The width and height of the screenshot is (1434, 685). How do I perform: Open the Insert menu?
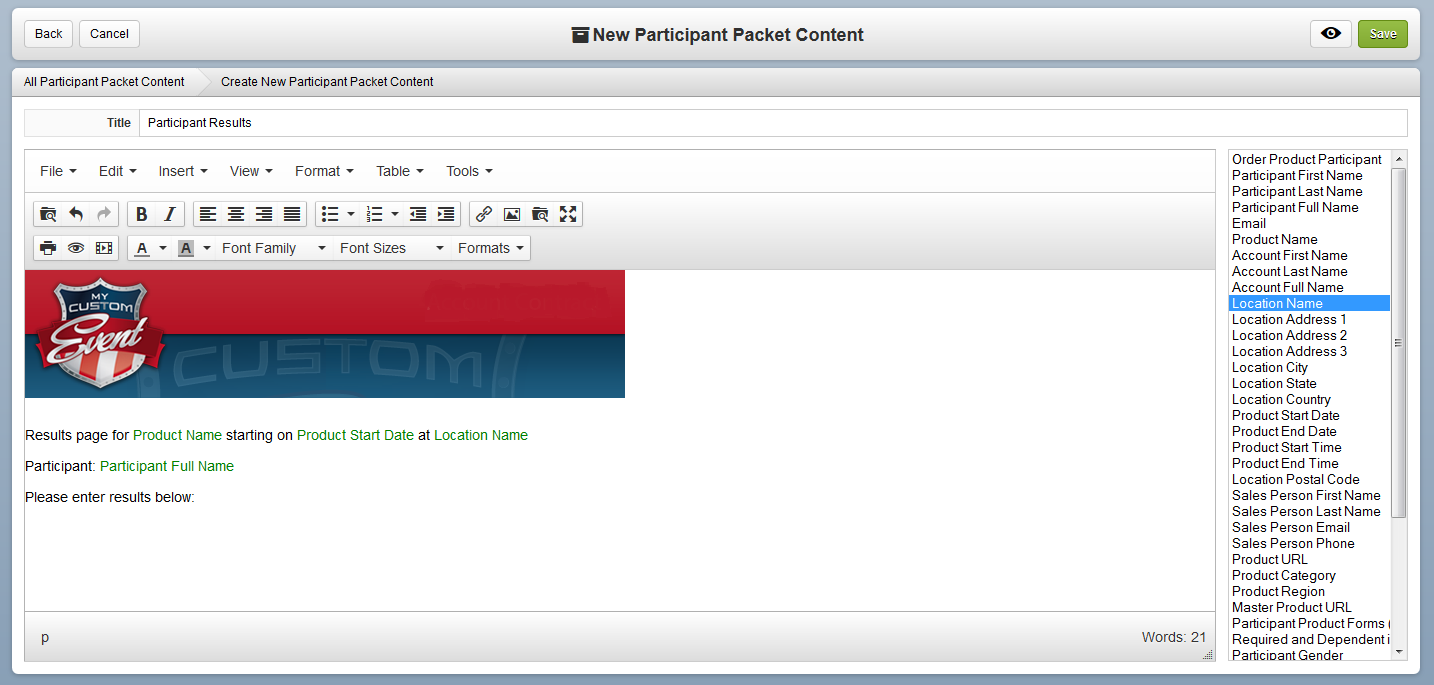point(183,171)
